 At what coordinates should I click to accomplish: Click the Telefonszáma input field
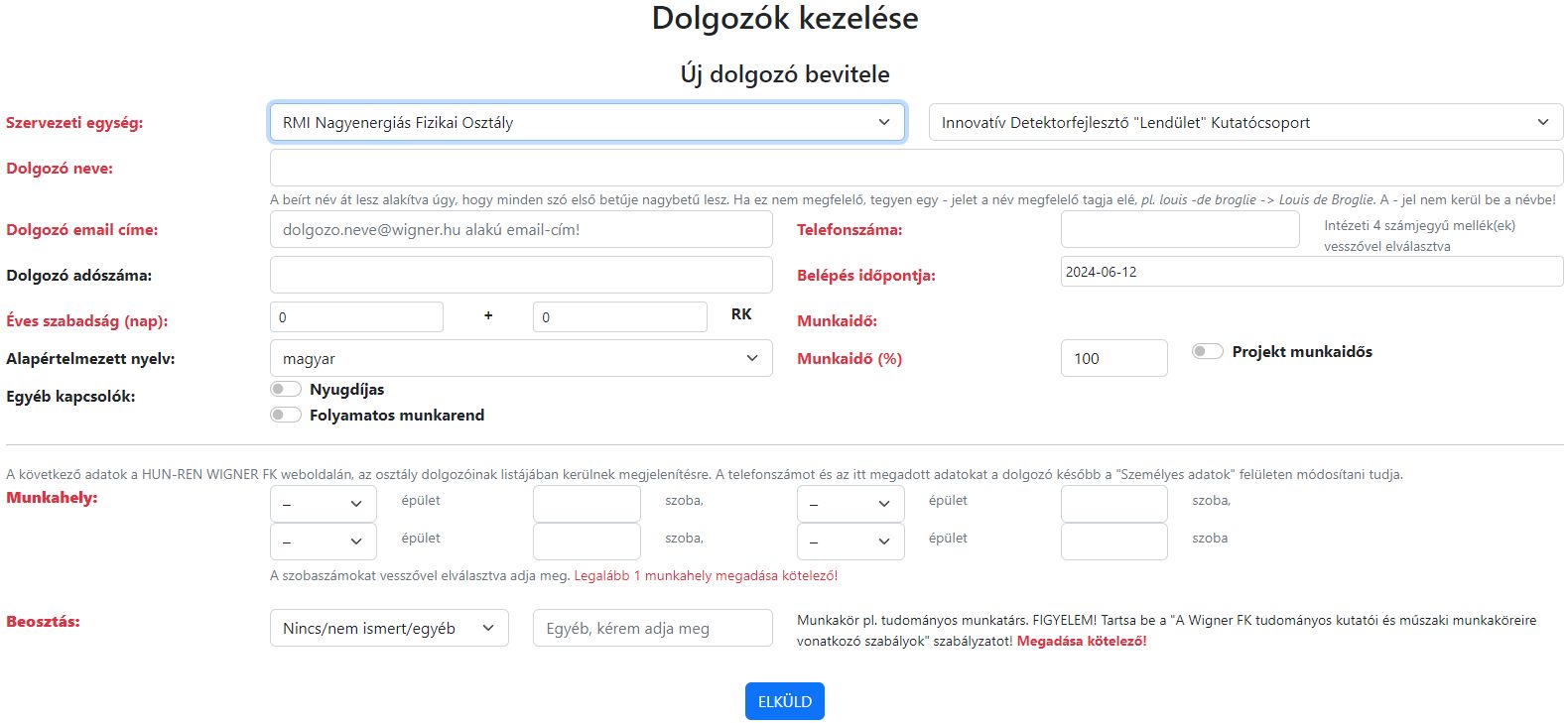coord(1180,229)
